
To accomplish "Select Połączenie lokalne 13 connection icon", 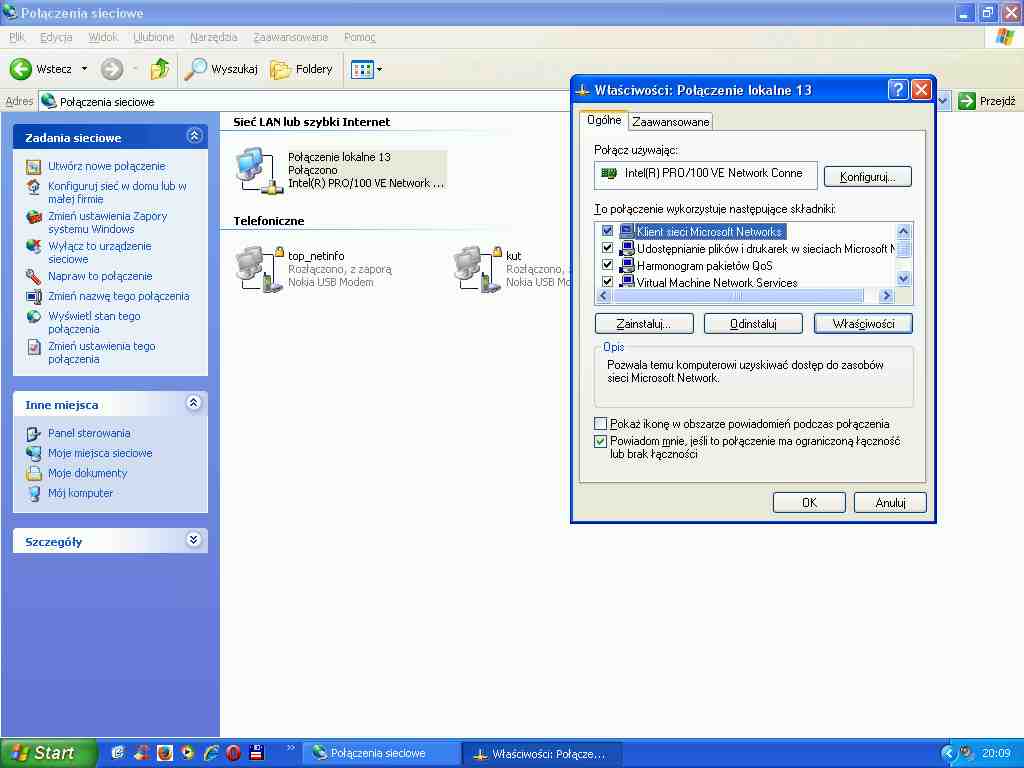I will point(259,170).
